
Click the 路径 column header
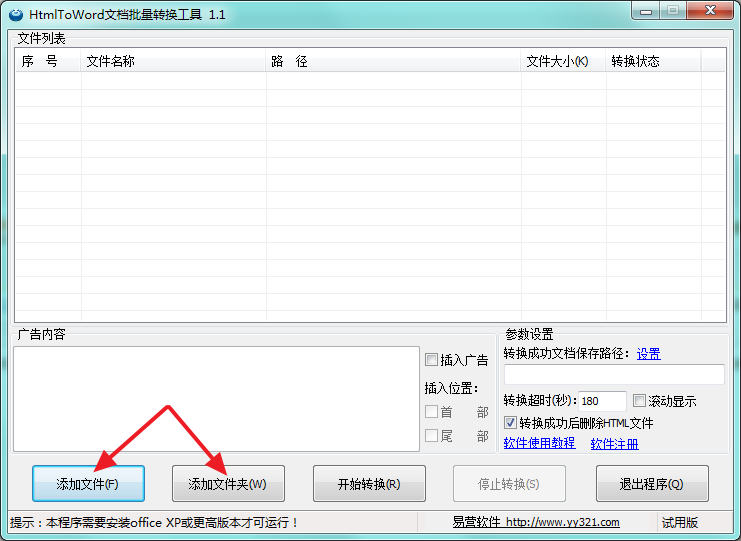click(x=393, y=61)
